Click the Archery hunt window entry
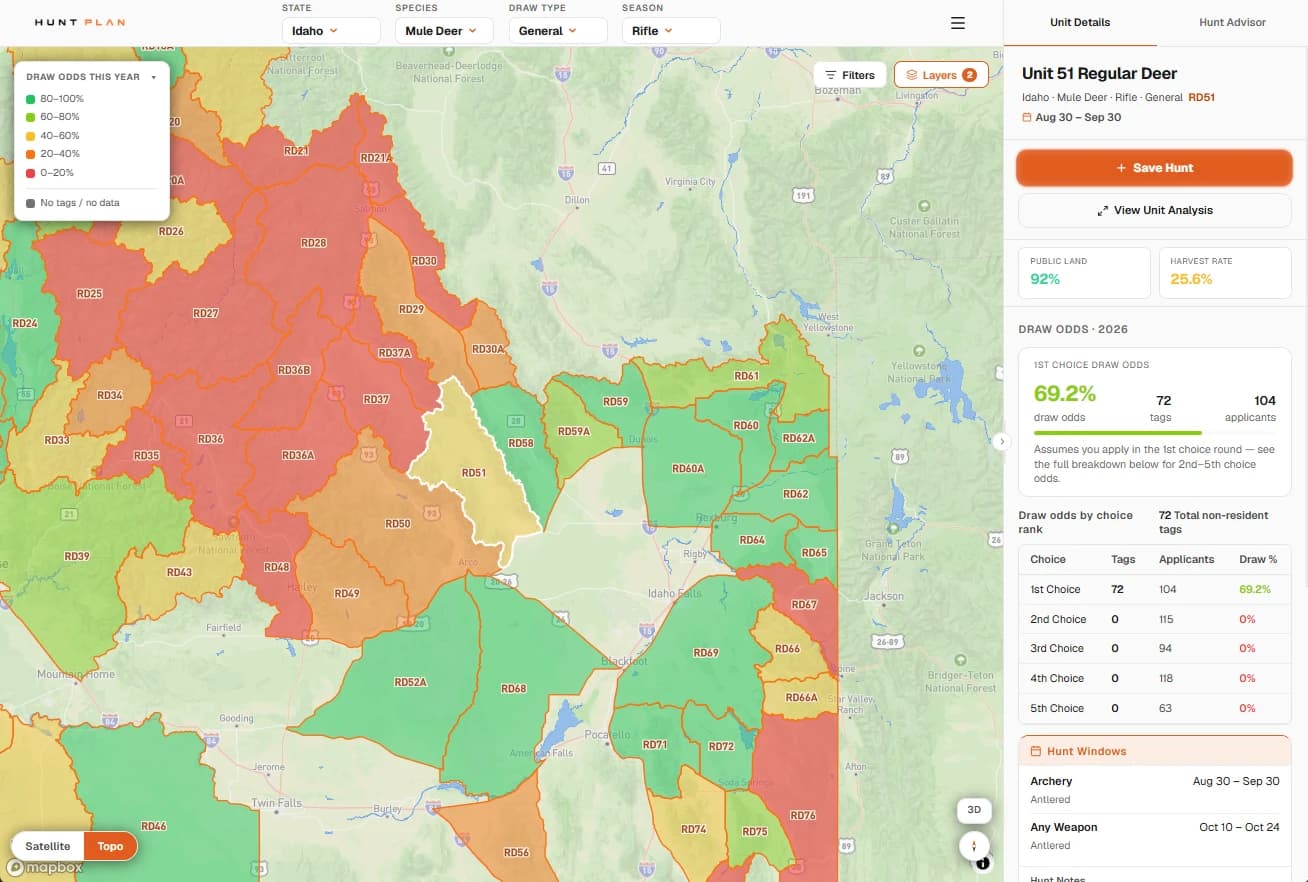Screen dimensions: 1308x882 click(x=1155, y=789)
